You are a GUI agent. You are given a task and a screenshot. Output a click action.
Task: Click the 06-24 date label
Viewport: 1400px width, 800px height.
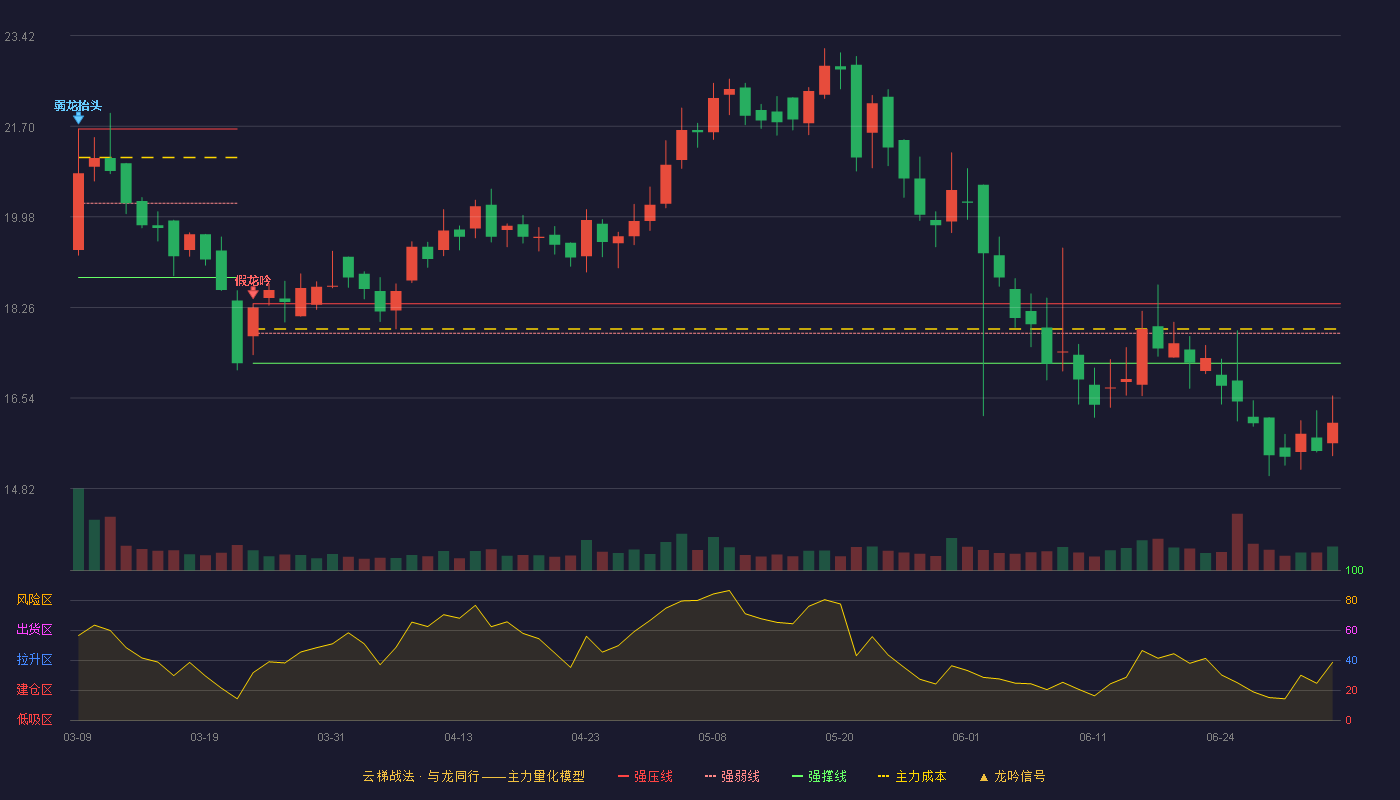(x=1220, y=737)
